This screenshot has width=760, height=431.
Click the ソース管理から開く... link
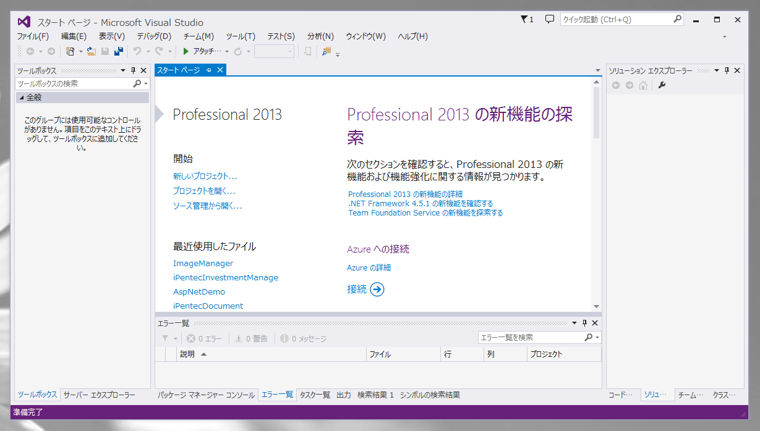click(207, 206)
